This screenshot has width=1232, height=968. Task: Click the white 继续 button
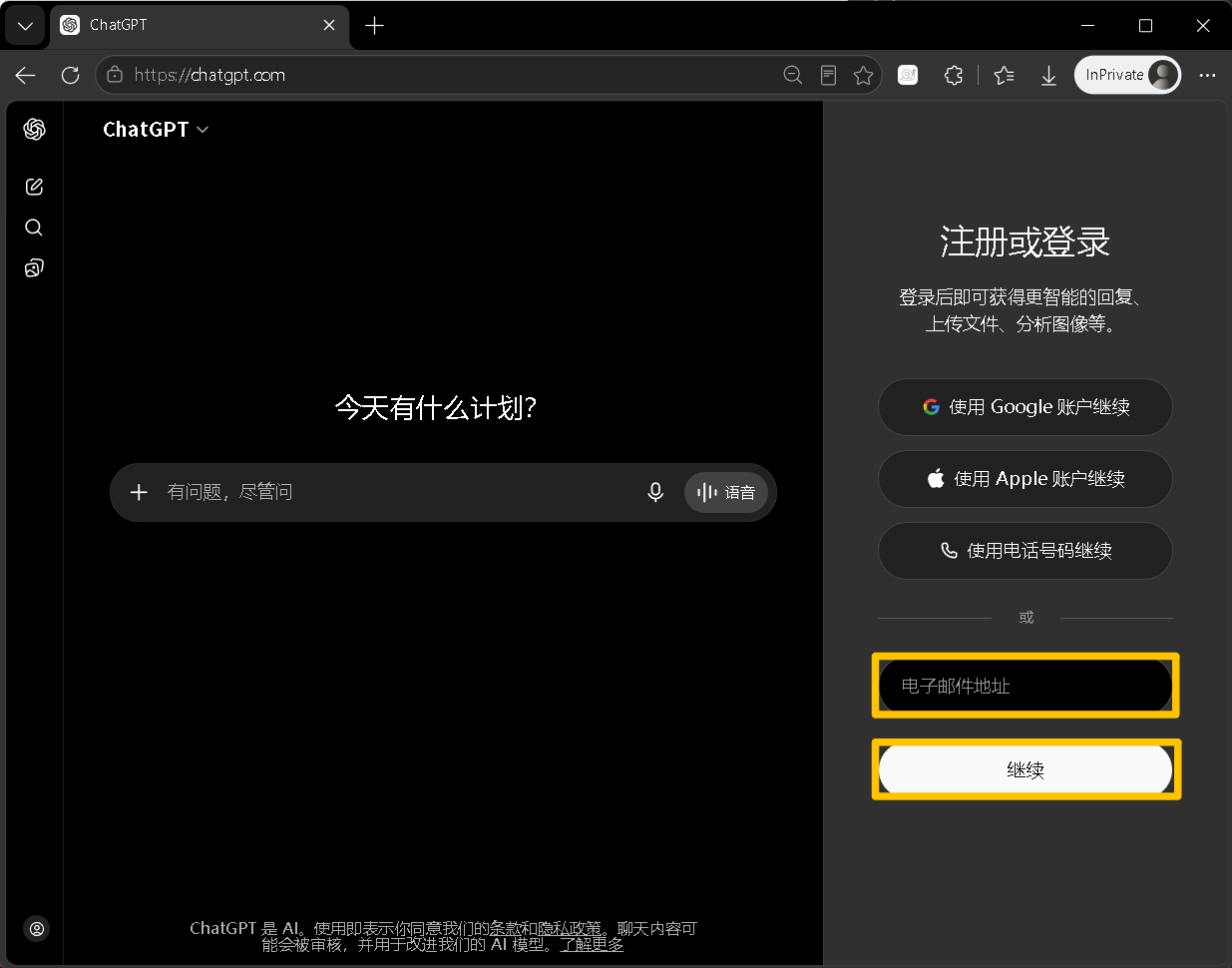[x=1026, y=769]
